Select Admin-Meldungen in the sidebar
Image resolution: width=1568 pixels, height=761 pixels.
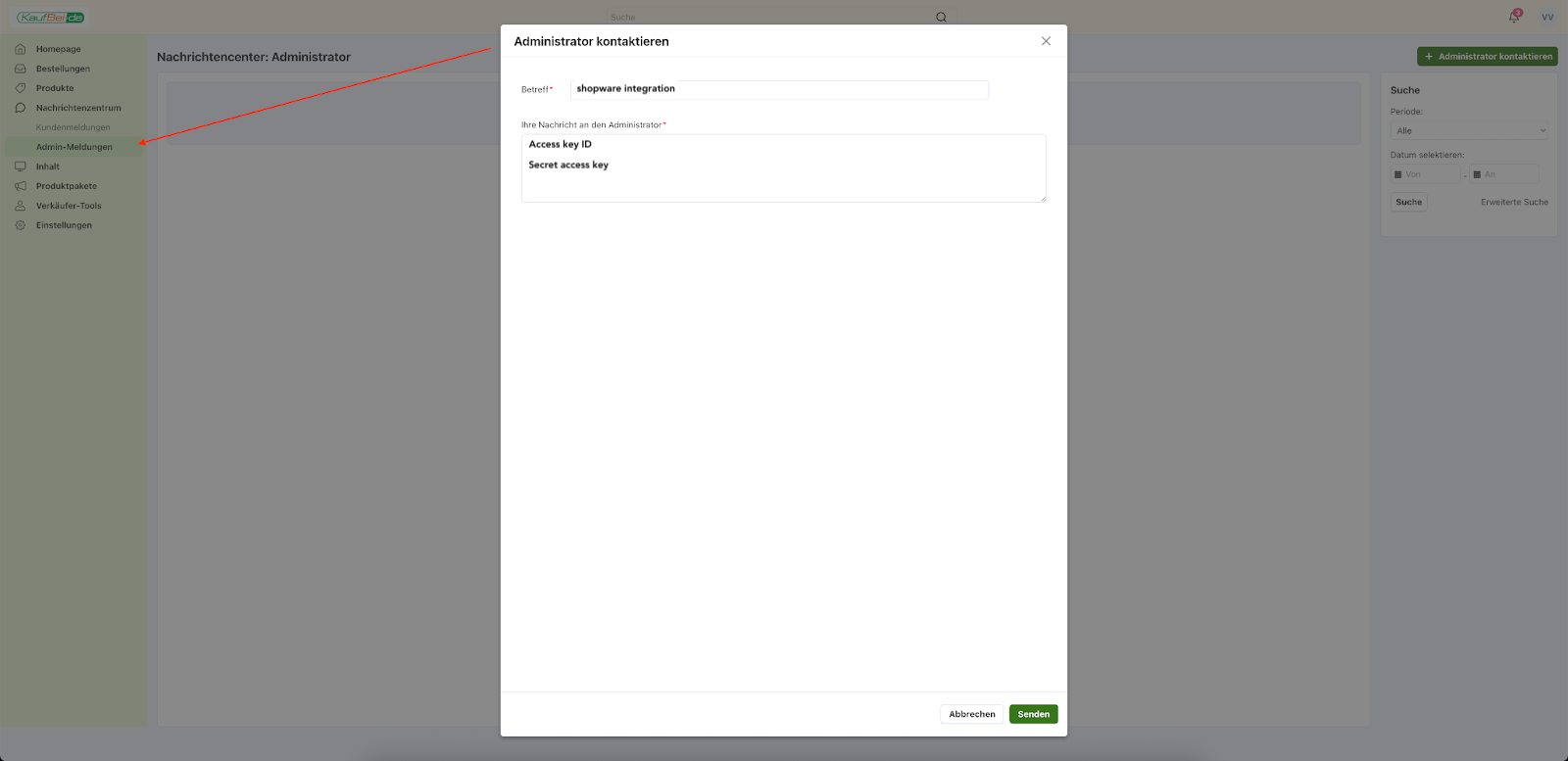[74, 147]
